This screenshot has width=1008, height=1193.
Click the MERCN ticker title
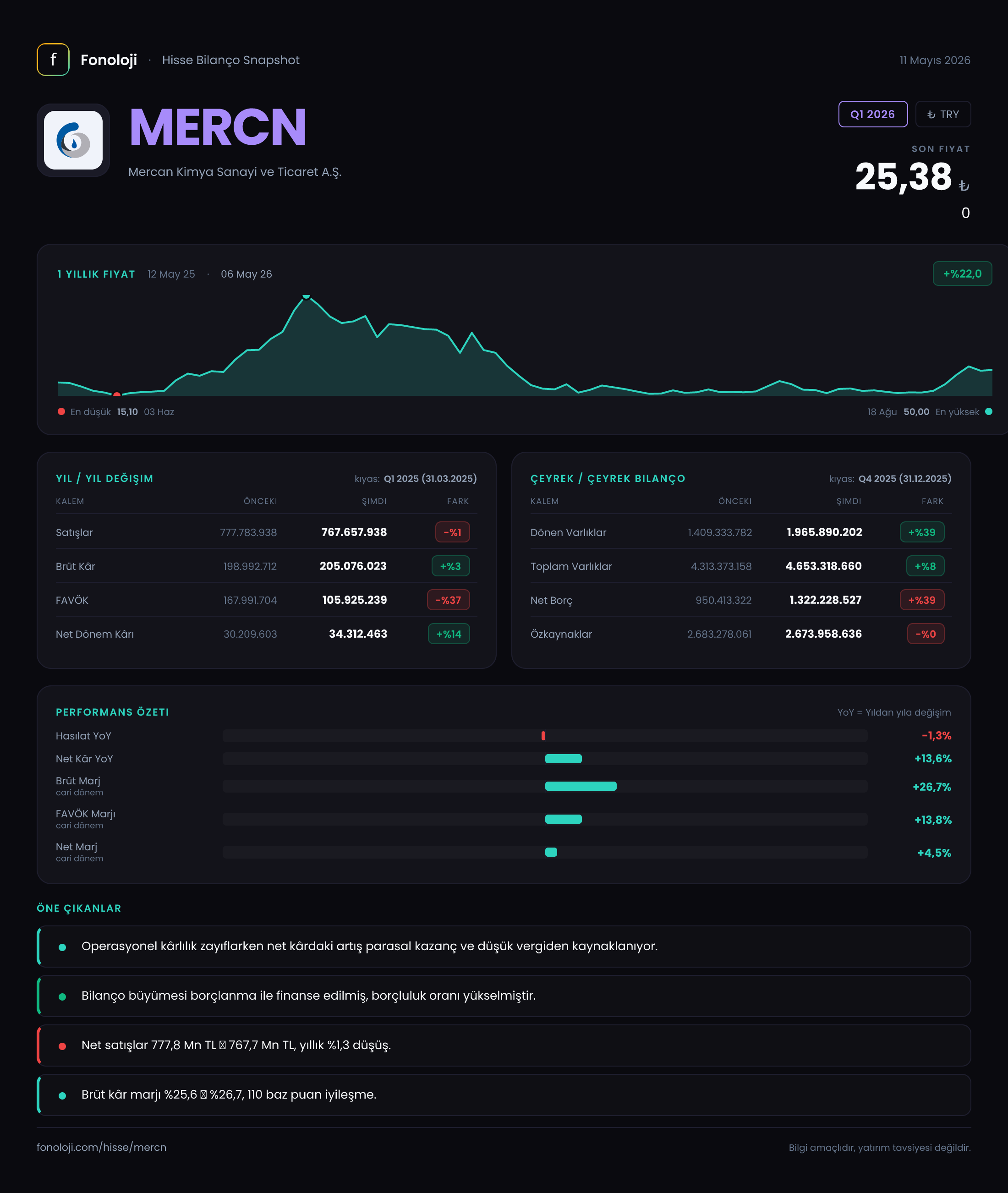pos(218,127)
